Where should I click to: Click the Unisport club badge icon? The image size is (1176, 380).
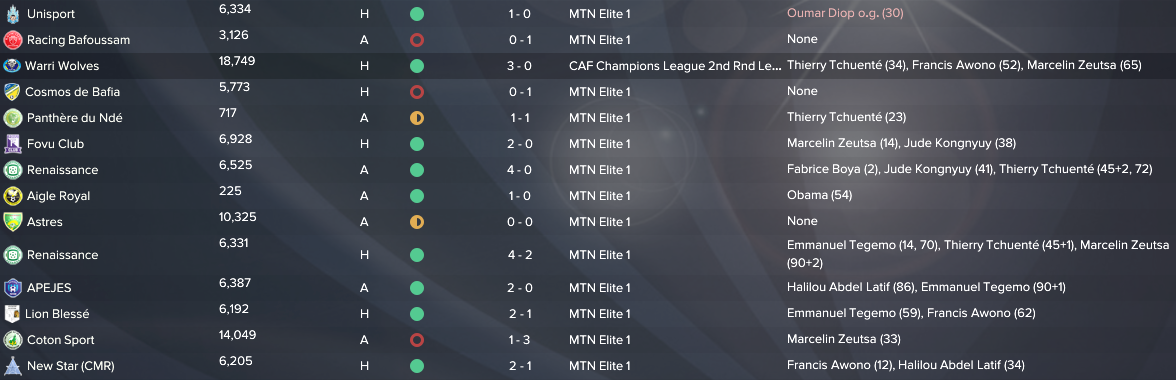[13, 13]
